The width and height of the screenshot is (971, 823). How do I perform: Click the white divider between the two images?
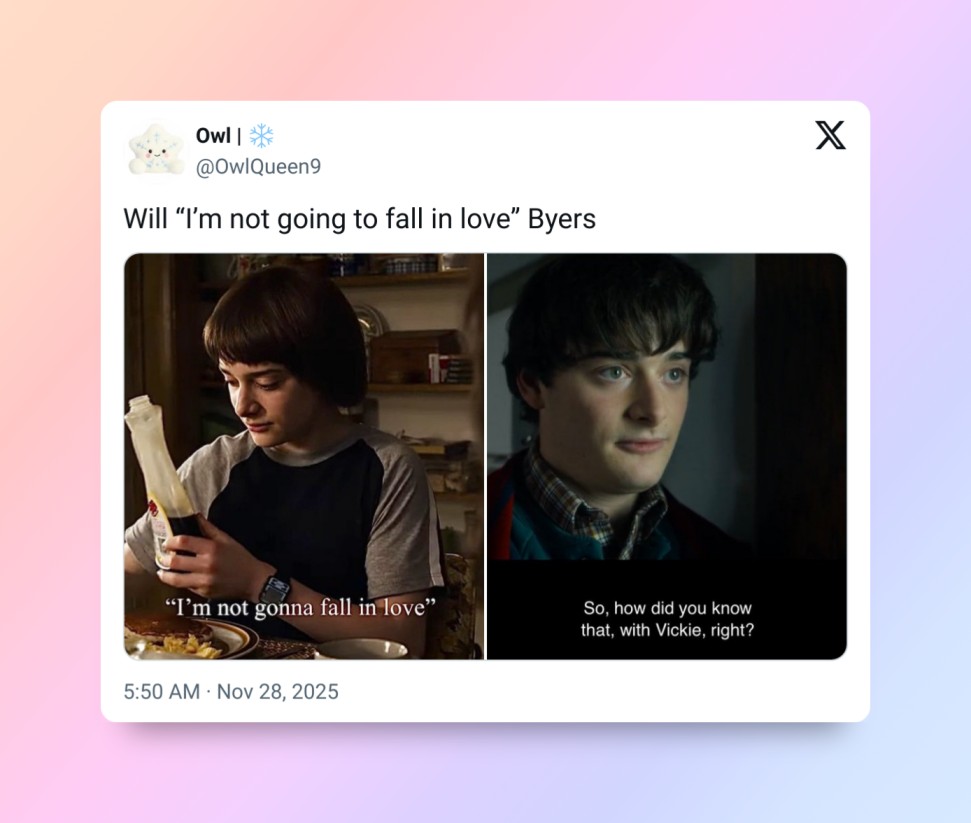pyautogui.click(x=486, y=456)
